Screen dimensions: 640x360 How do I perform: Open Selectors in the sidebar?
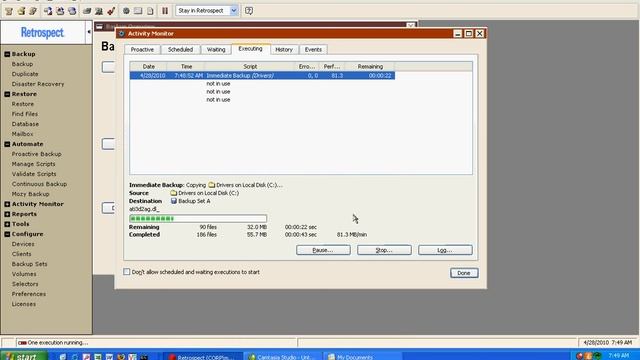pyautogui.click(x=25, y=284)
